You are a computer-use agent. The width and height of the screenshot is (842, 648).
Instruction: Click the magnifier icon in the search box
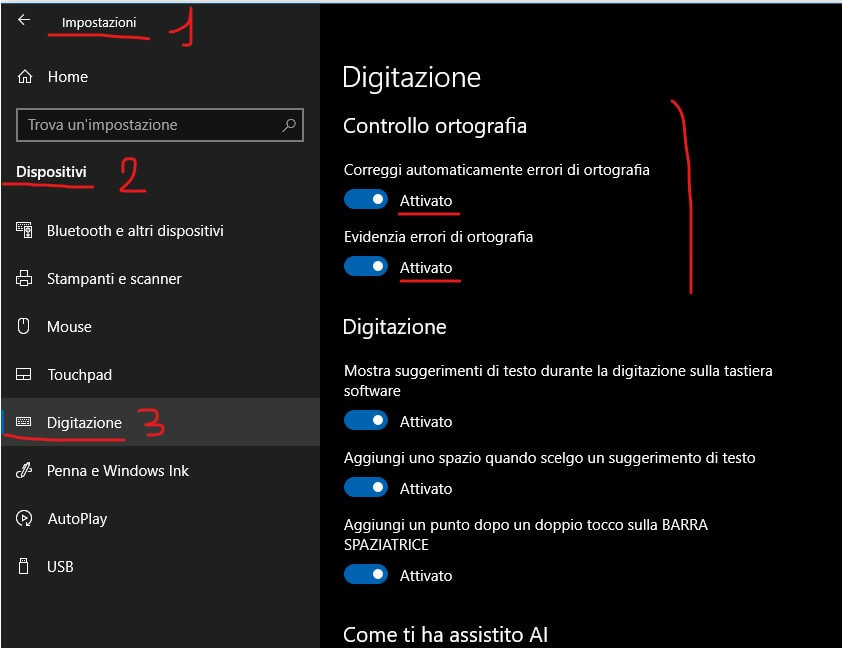[289, 126]
